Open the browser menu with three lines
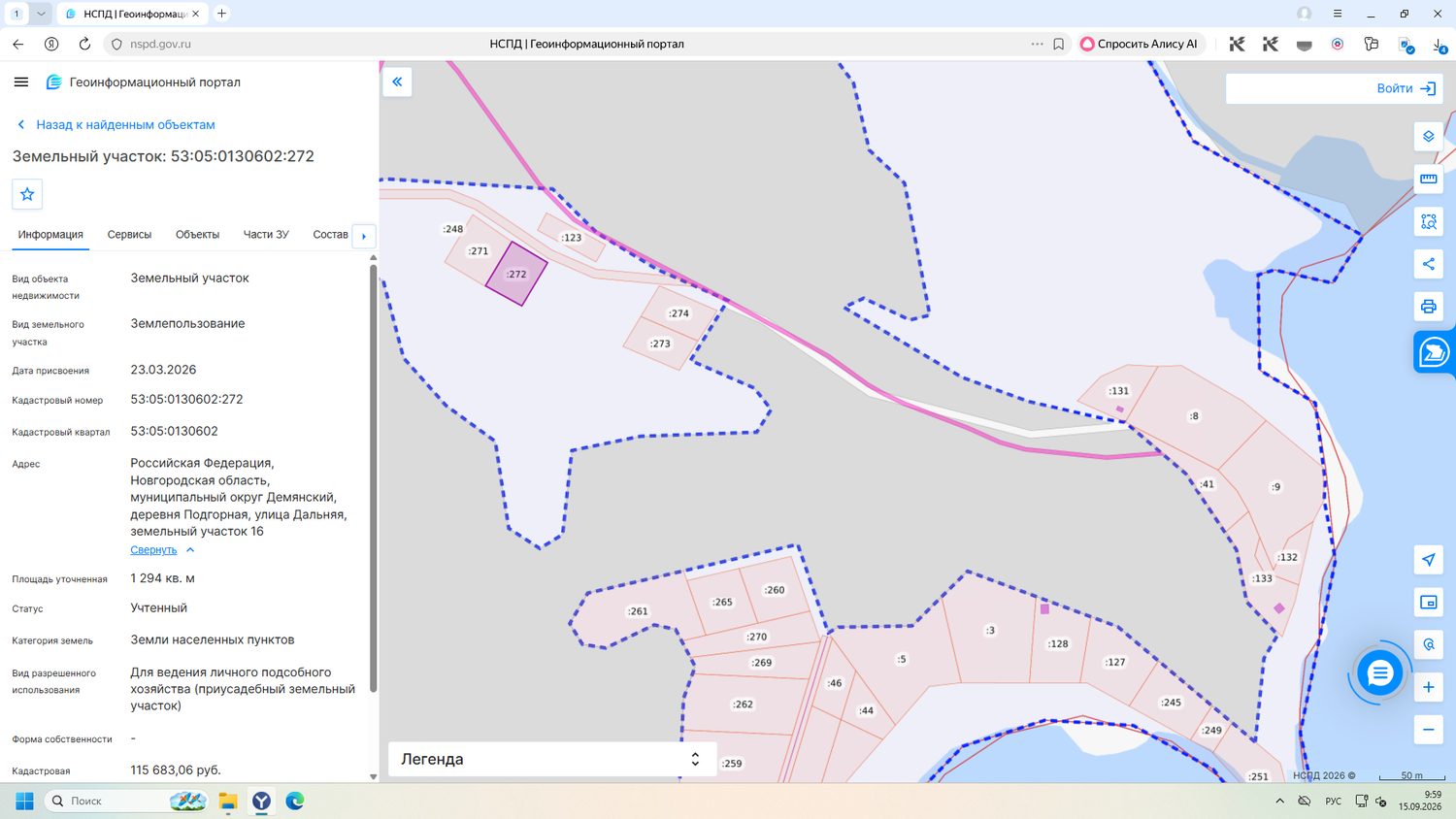The height and width of the screenshot is (819, 1456). coord(1338,14)
